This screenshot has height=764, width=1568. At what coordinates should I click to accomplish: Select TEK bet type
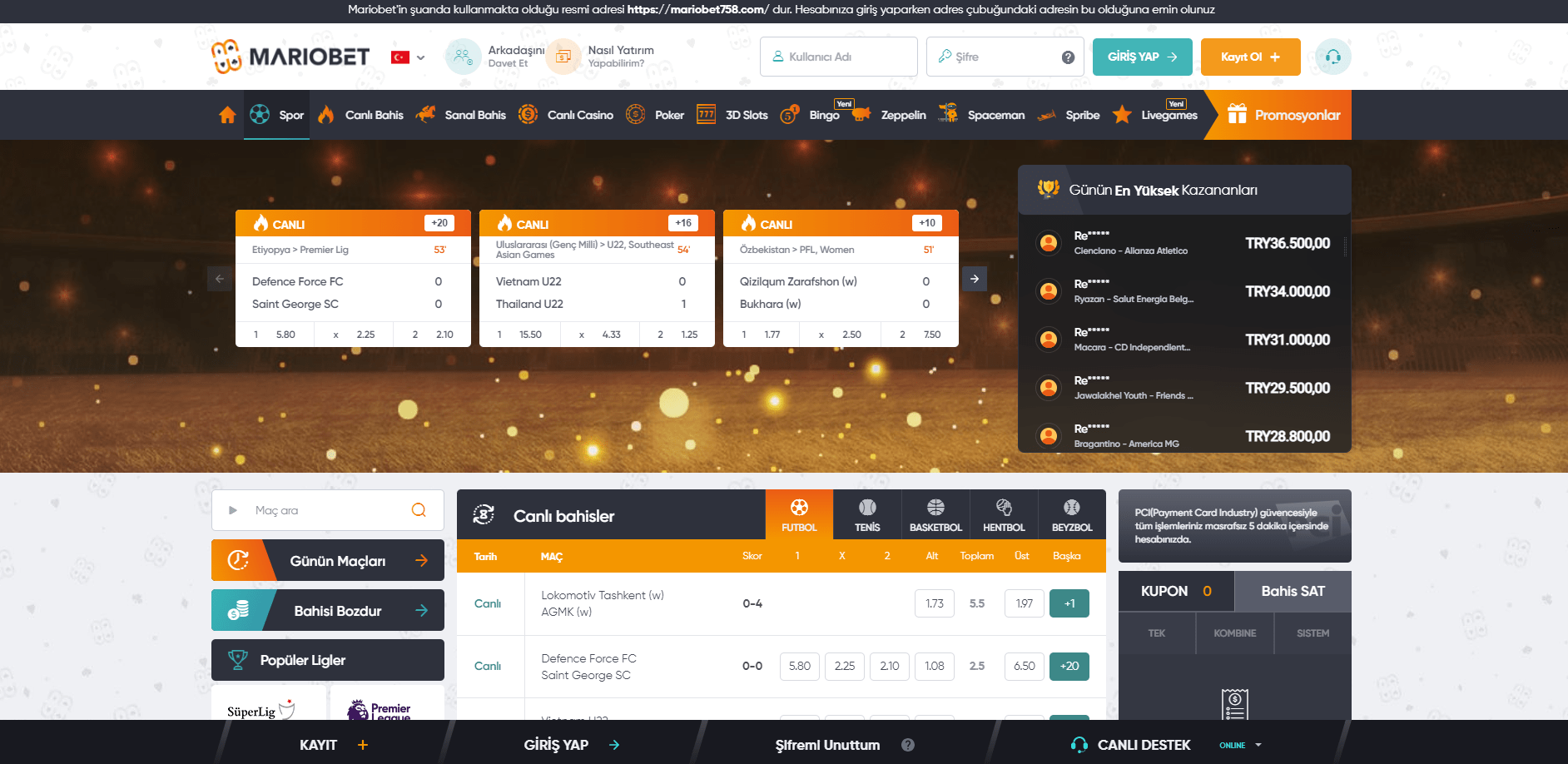pyautogui.click(x=1157, y=633)
